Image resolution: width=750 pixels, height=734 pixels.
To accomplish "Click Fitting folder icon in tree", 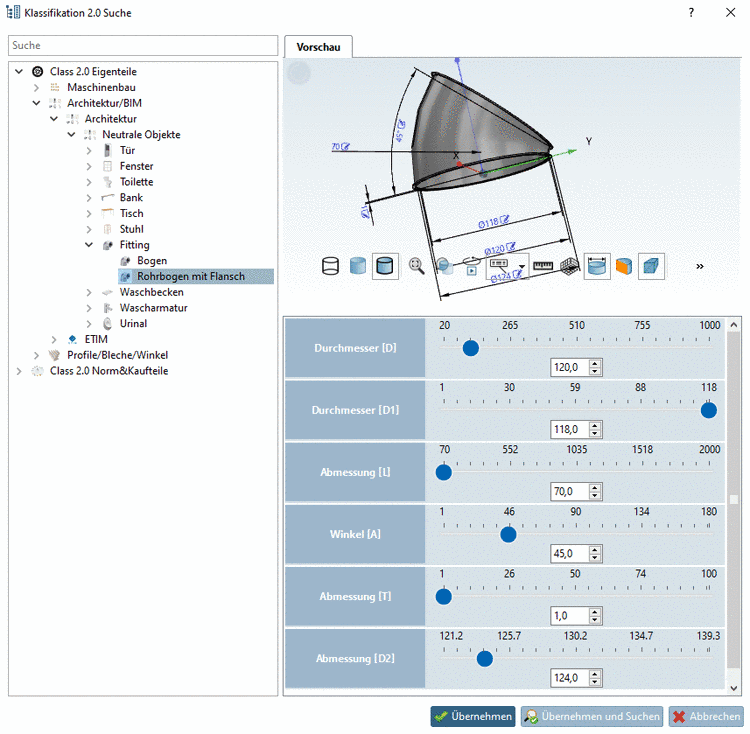I will 108,245.
